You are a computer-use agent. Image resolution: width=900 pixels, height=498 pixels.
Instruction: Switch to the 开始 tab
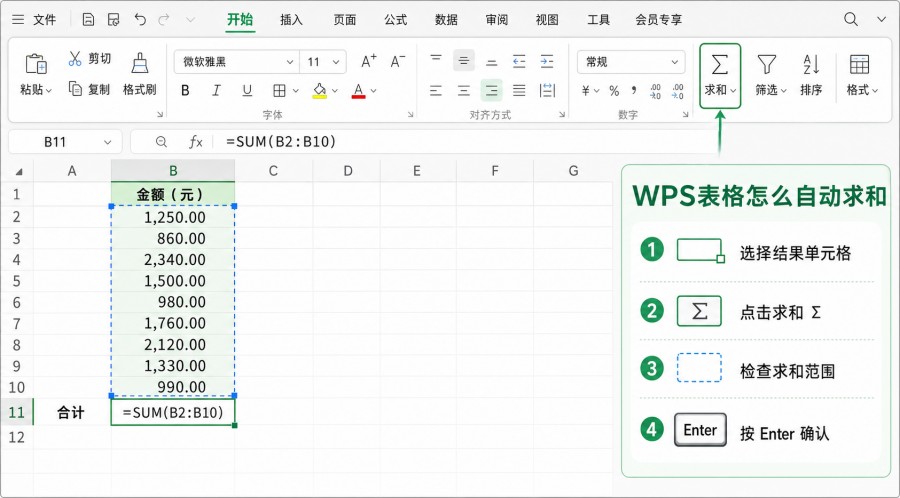[x=240, y=20]
